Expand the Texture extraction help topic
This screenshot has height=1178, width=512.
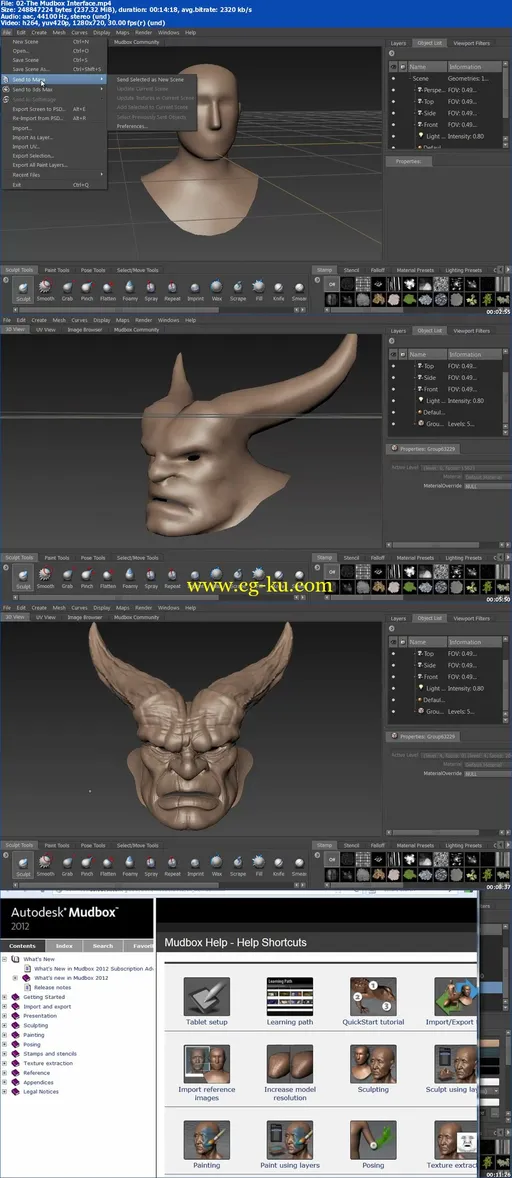pos(5,1063)
